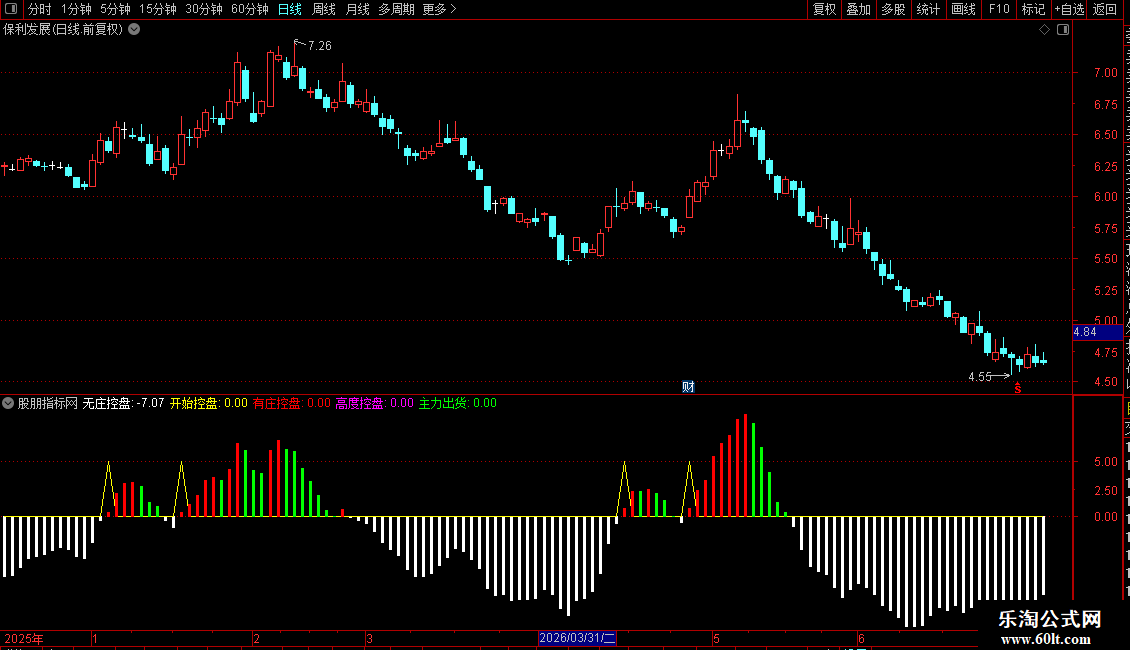The image size is (1130, 650).
Task: Click the month 2 timeline marker
Action: coord(257,638)
